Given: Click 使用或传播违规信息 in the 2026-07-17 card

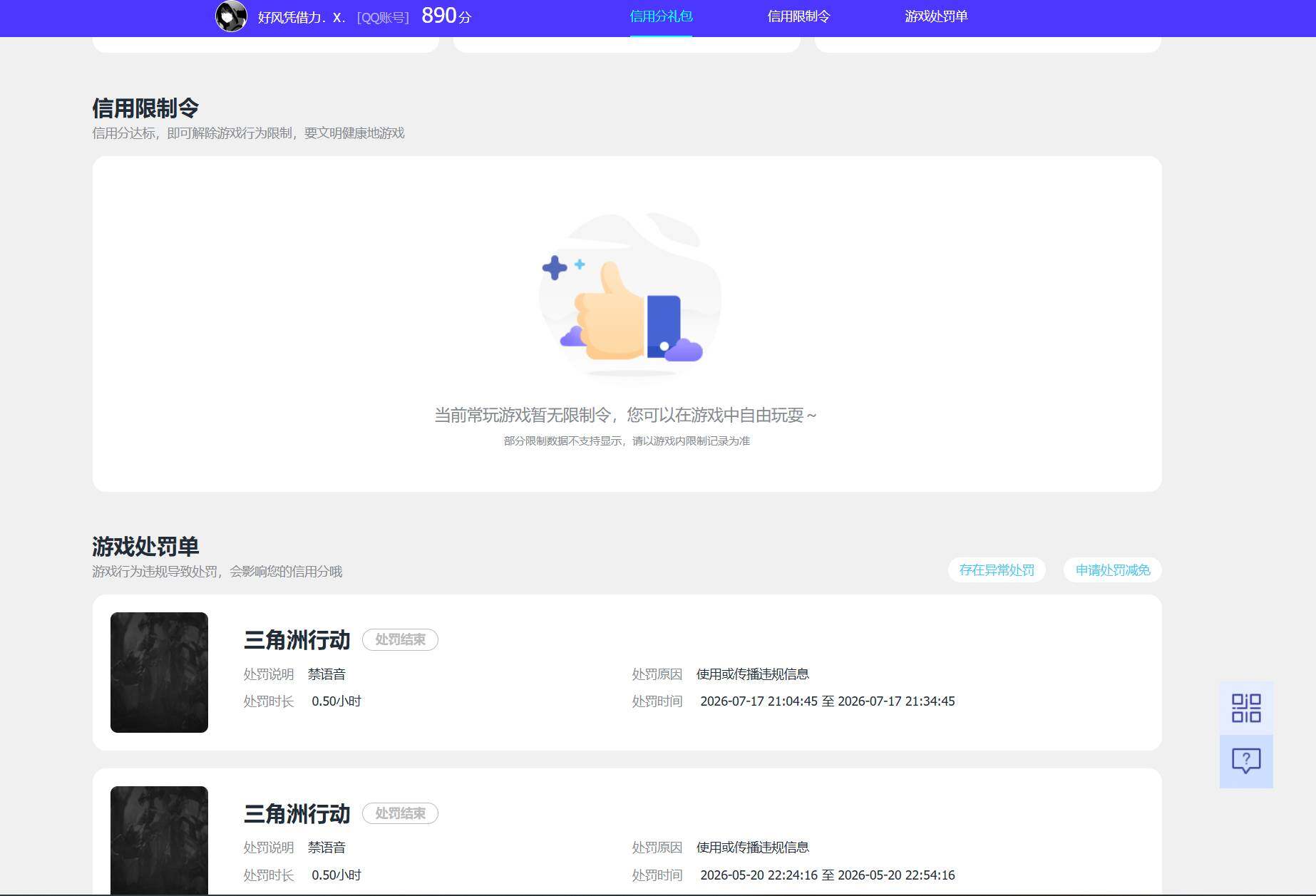Looking at the screenshot, I should (753, 674).
